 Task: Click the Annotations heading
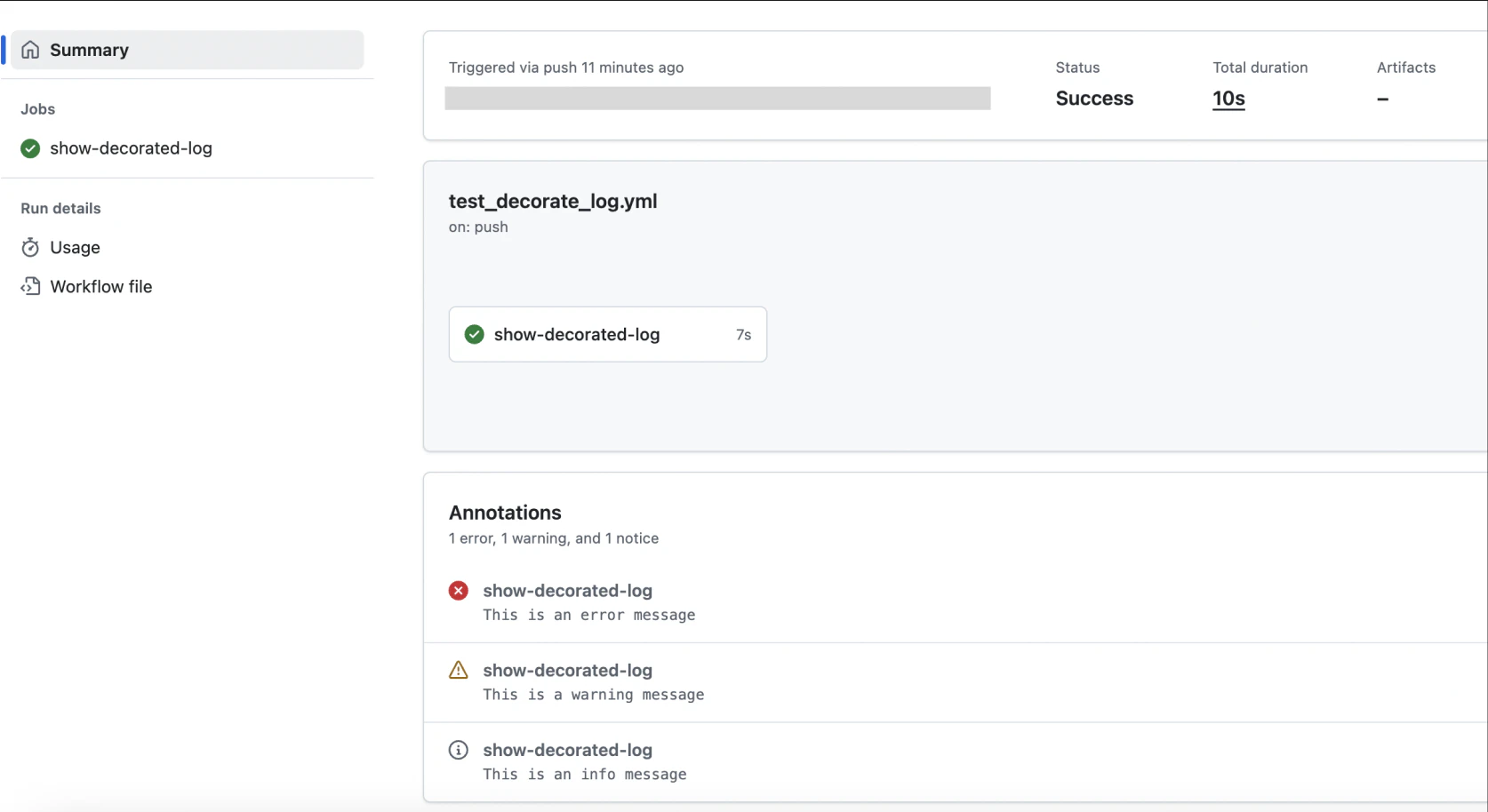coord(505,513)
